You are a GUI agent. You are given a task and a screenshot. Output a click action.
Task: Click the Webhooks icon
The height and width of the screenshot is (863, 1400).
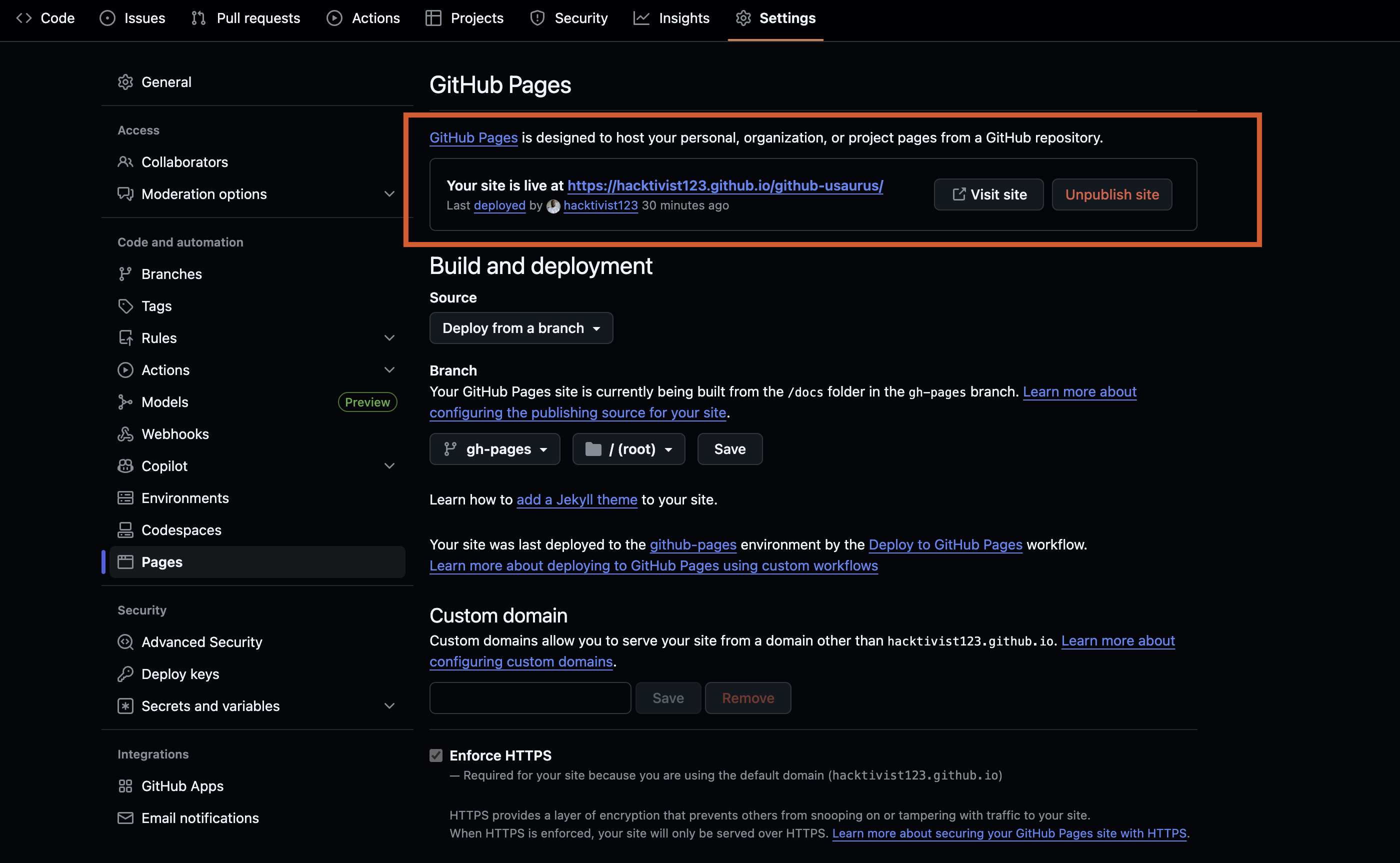[x=125, y=434]
